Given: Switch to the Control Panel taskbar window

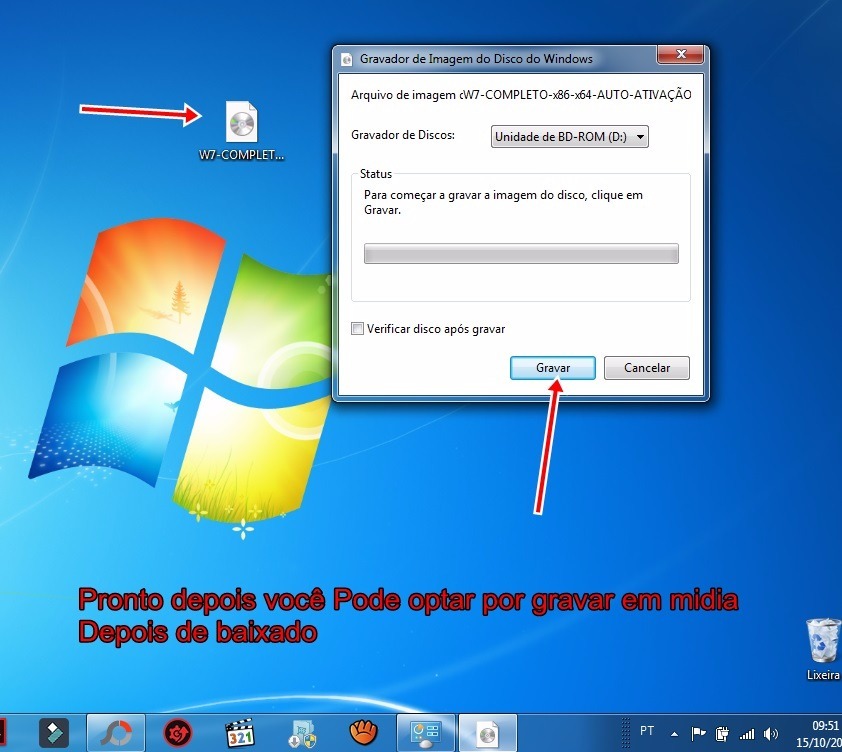Looking at the screenshot, I should coord(426,733).
